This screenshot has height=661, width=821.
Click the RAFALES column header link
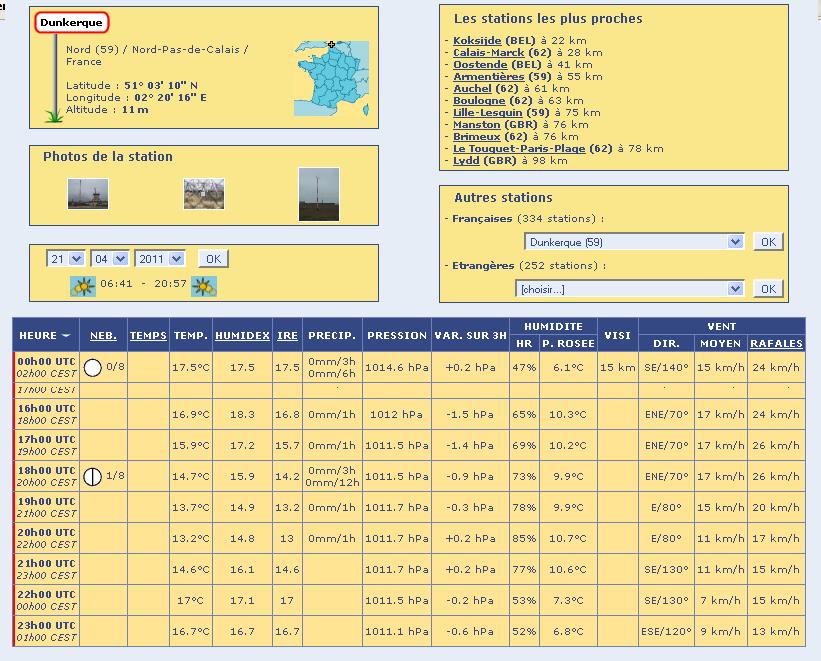tap(776, 343)
